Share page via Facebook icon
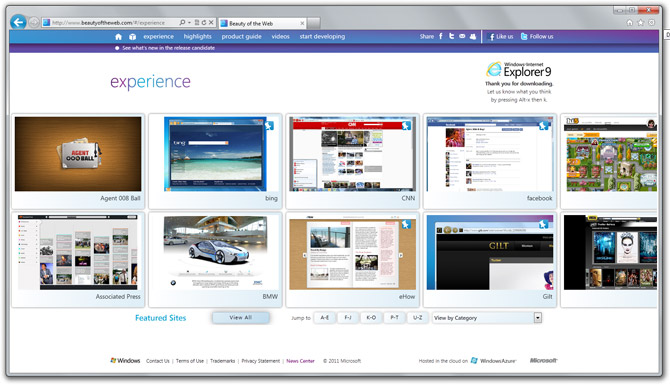The image size is (670, 385). tap(441, 36)
